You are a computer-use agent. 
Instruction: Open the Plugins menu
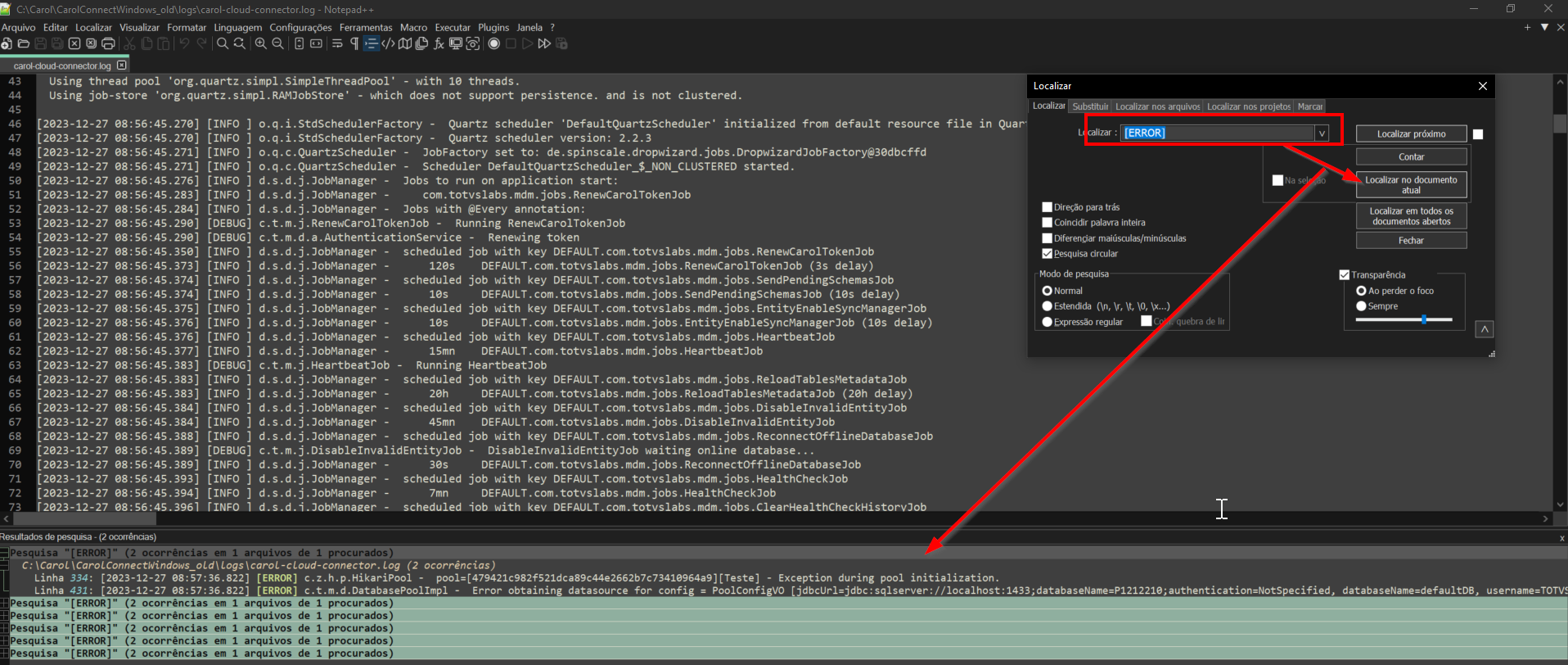[x=493, y=27]
